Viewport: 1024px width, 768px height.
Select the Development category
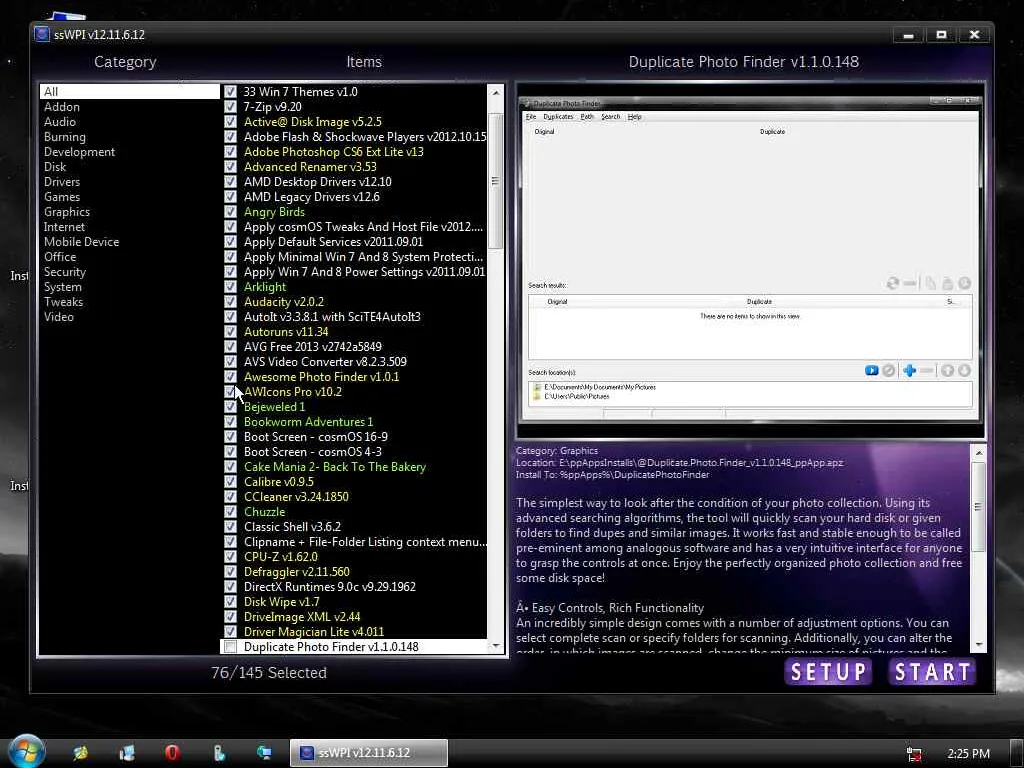(x=79, y=152)
